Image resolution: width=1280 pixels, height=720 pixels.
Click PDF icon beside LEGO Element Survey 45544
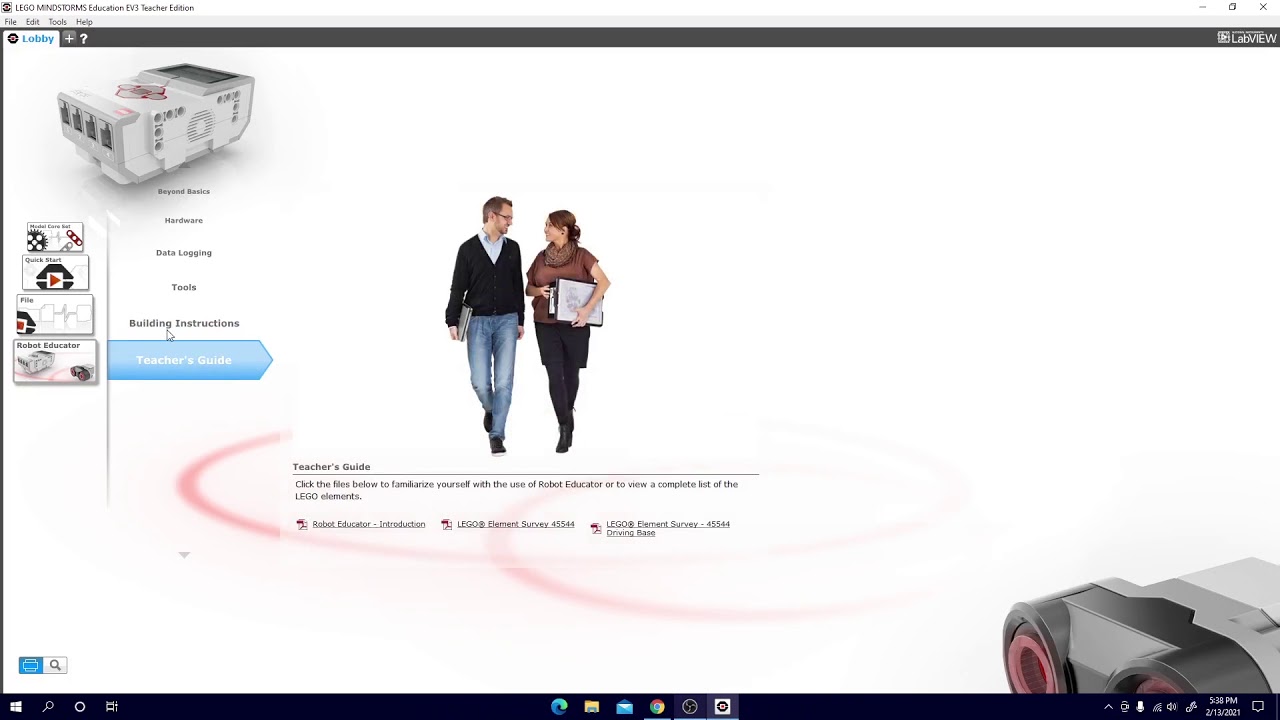(x=447, y=524)
